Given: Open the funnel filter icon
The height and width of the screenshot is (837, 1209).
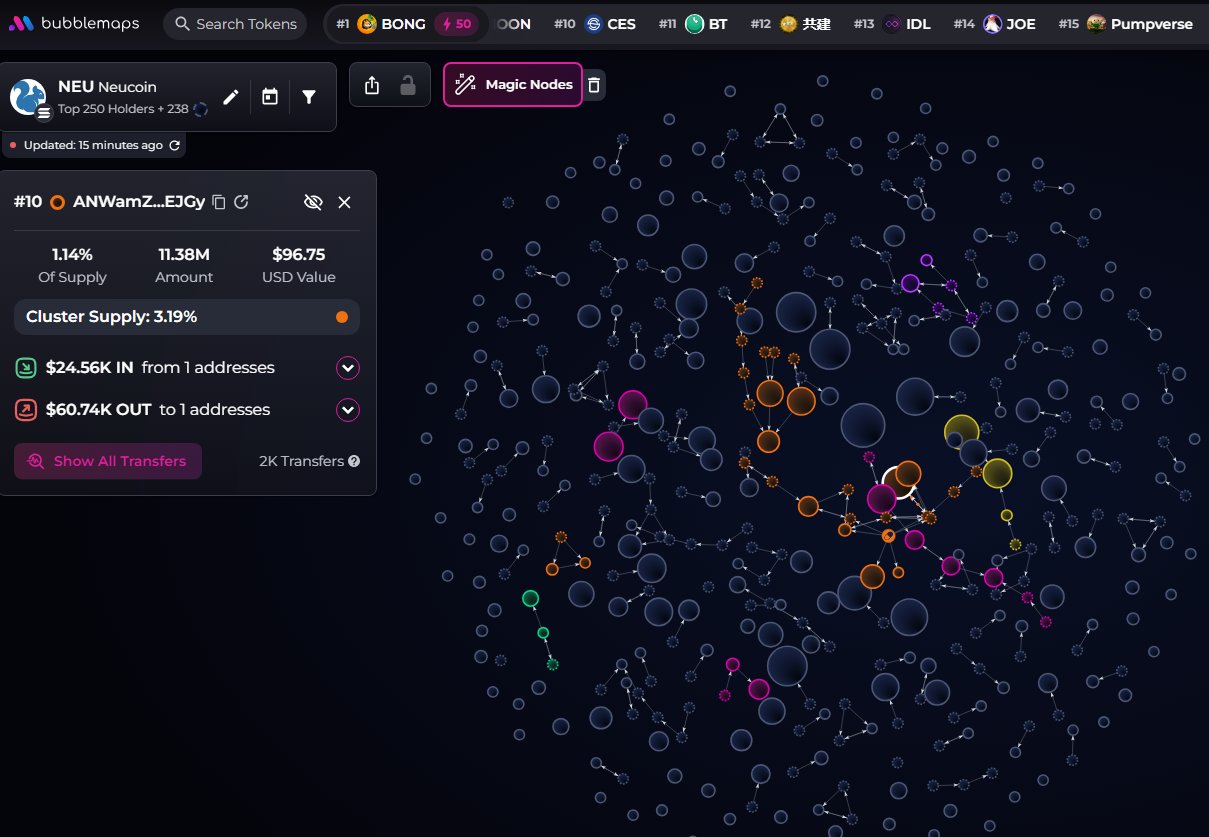Looking at the screenshot, I should point(309,97).
